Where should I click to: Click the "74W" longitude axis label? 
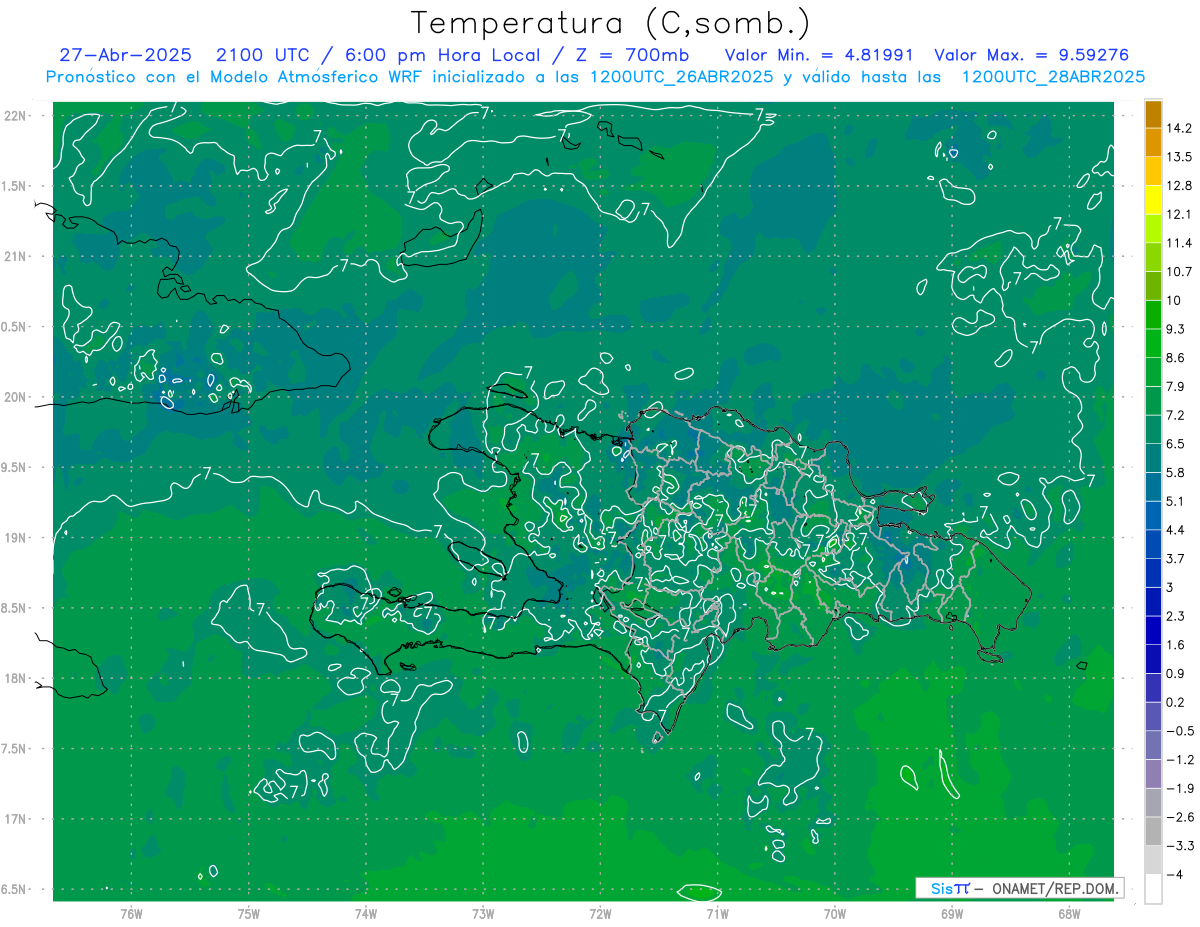tap(366, 913)
